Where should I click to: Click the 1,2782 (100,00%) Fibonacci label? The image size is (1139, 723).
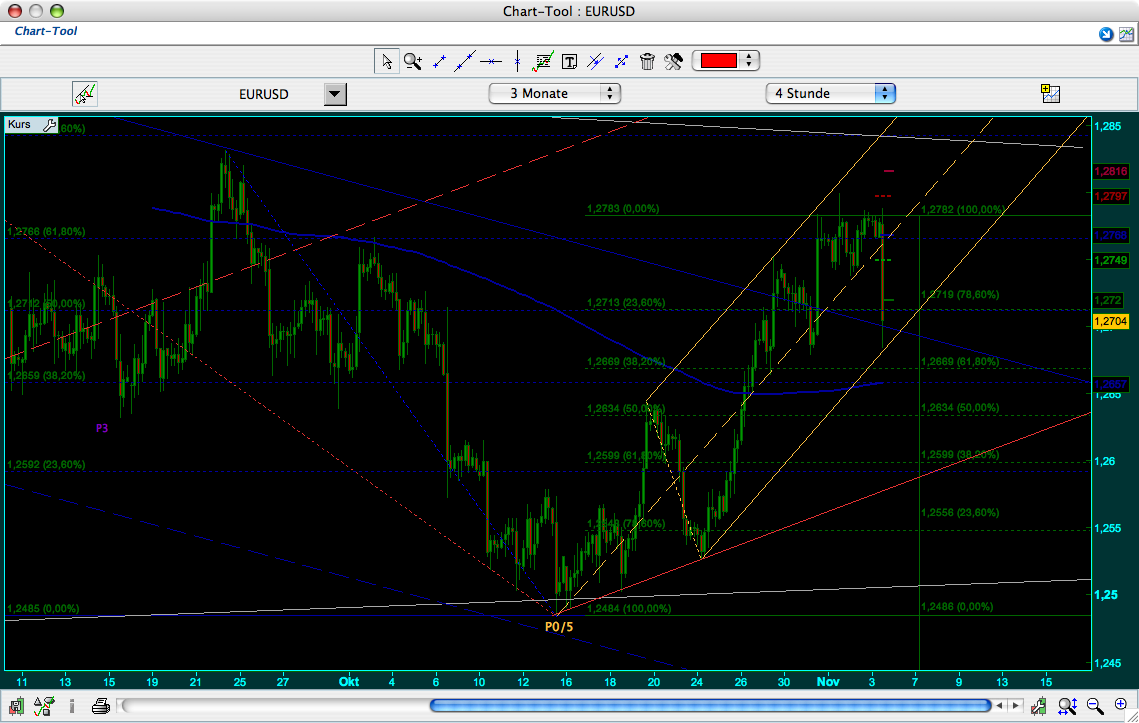(x=963, y=209)
